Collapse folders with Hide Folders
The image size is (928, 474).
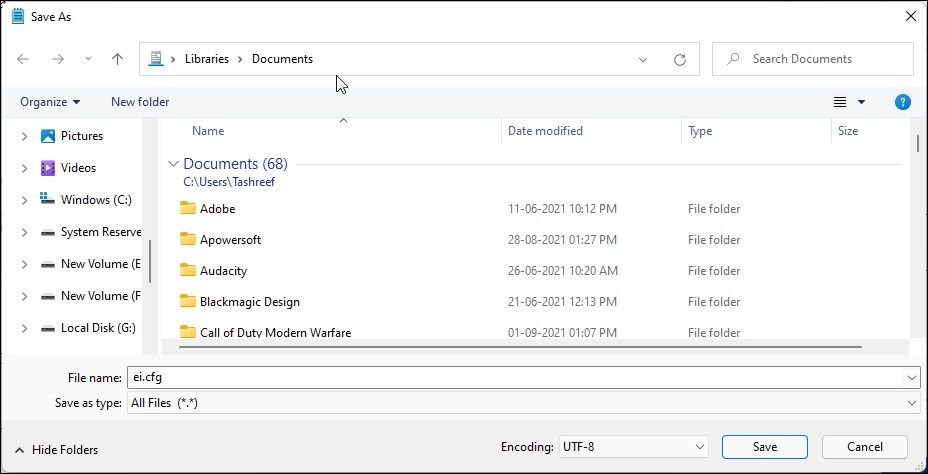[56, 450]
